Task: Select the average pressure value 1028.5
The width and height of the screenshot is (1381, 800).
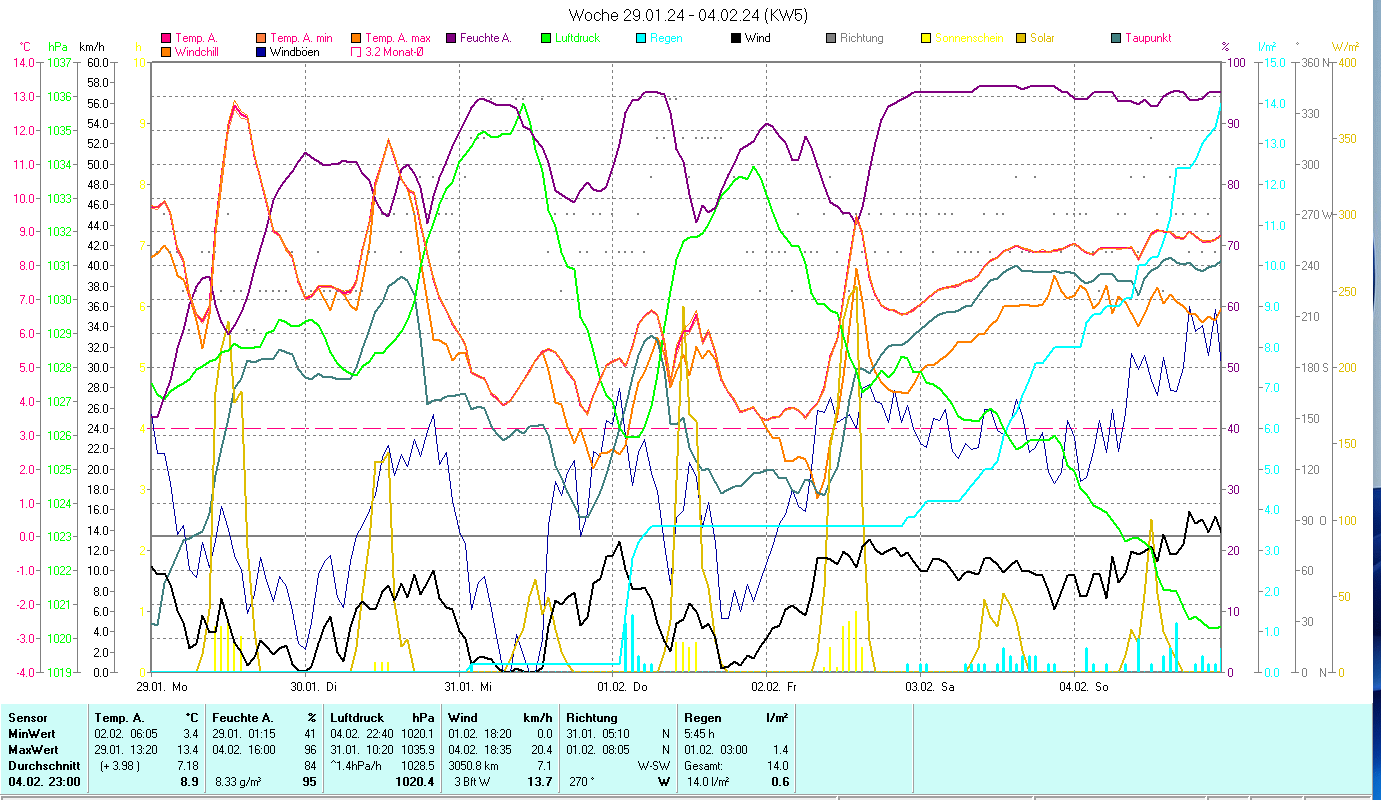Action: (x=417, y=766)
